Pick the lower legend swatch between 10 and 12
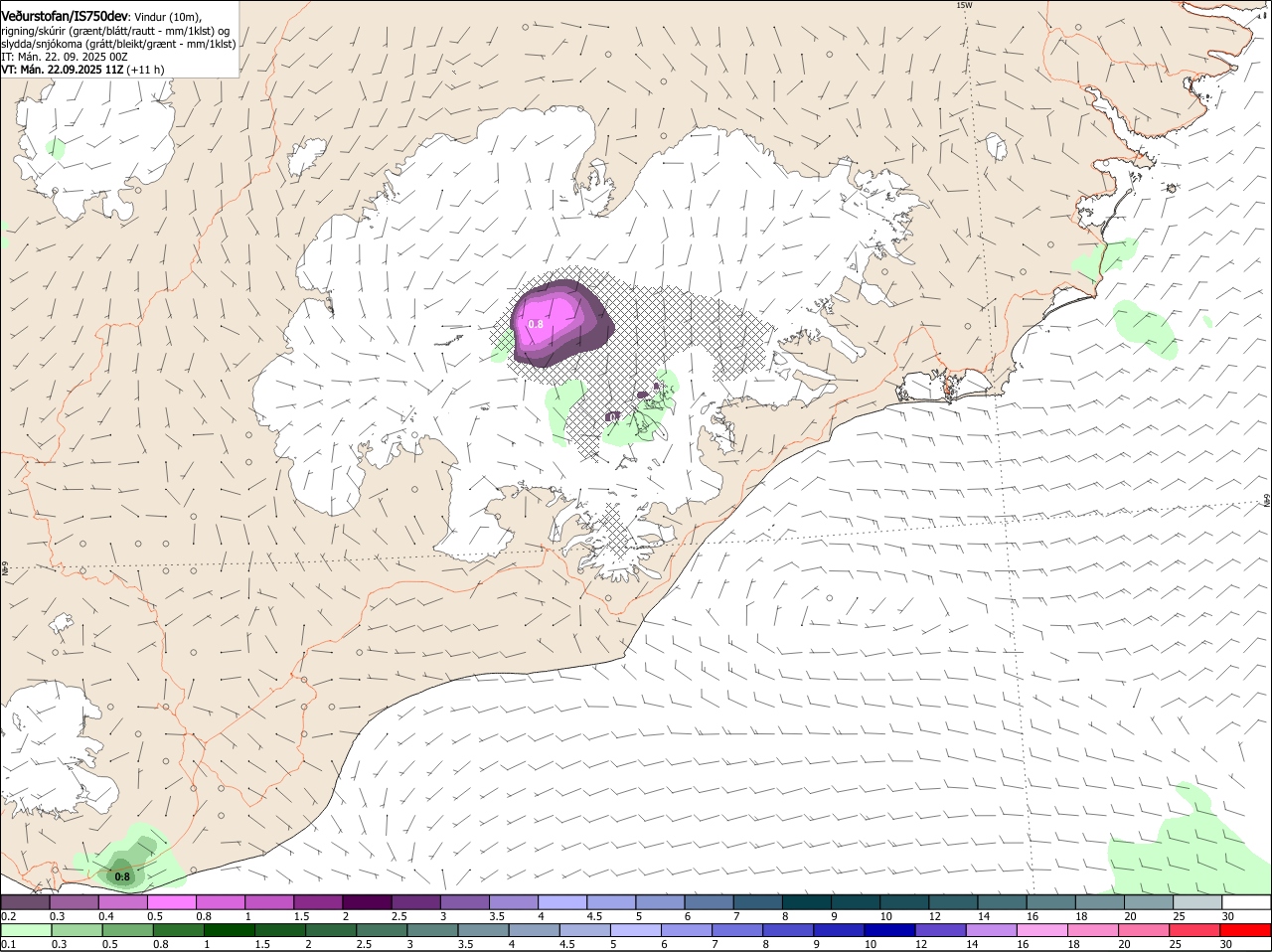This screenshot has width=1272, height=952. click(891, 930)
